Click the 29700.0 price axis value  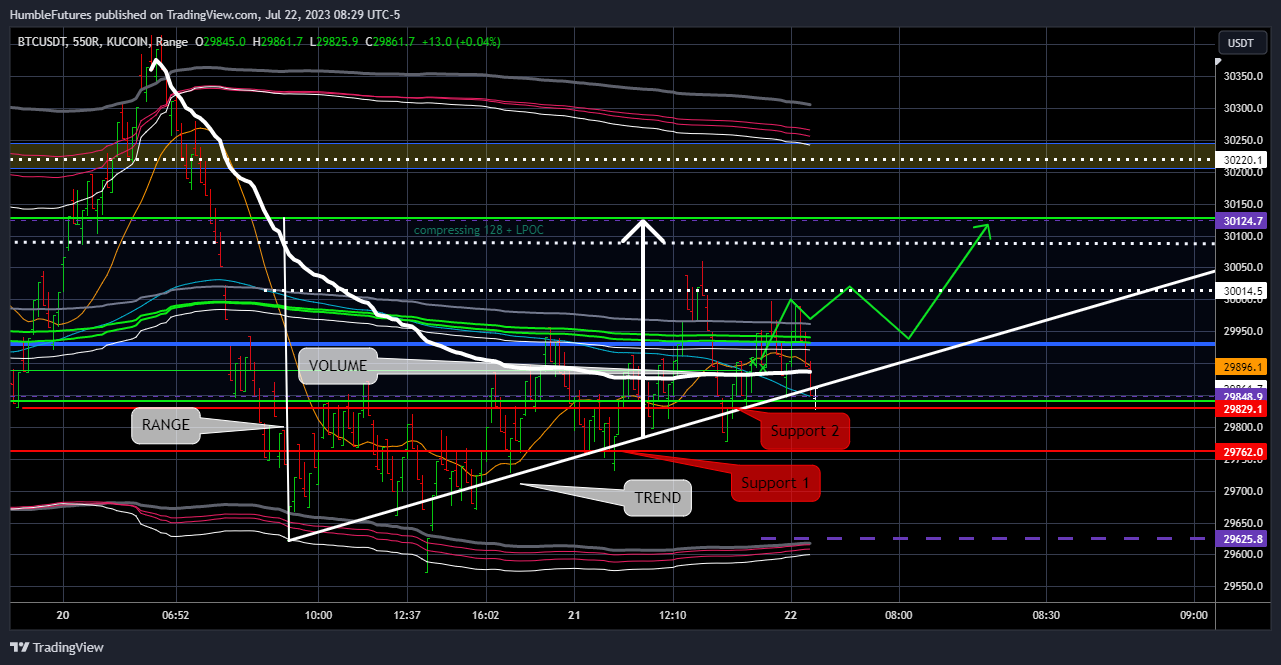[1243, 491]
